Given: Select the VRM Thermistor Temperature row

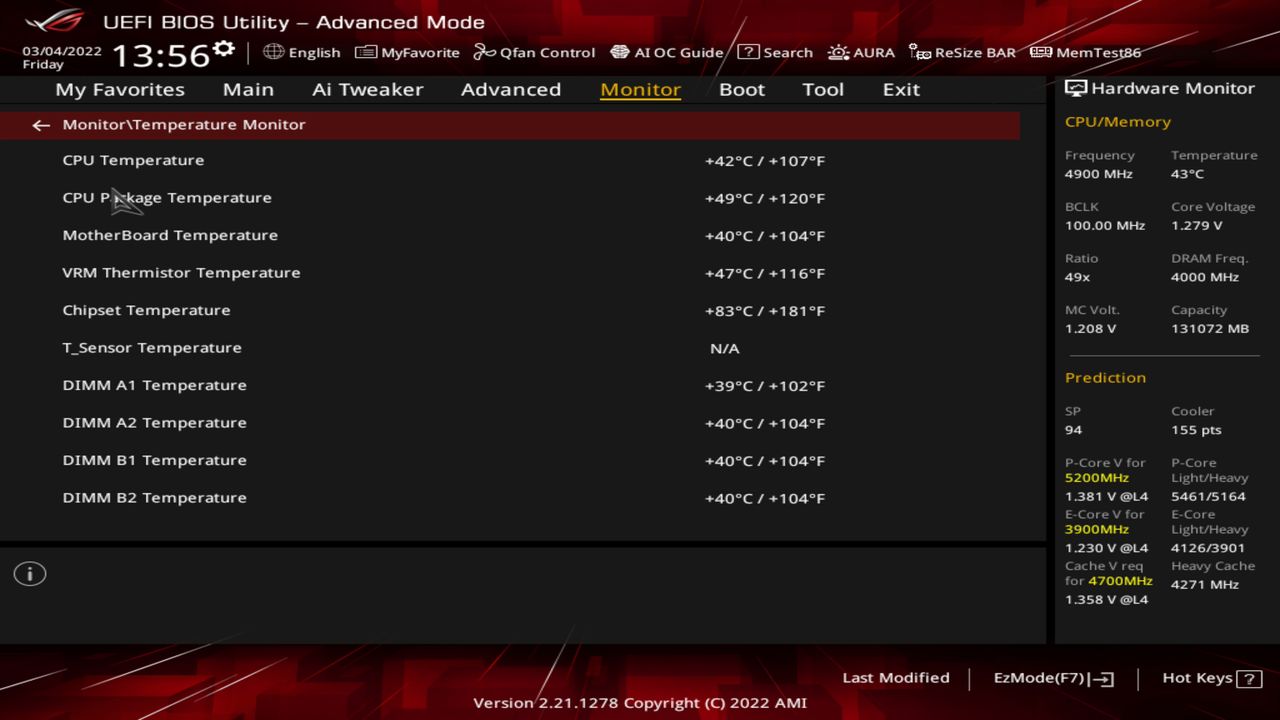Looking at the screenshot, I should point(510,273).
